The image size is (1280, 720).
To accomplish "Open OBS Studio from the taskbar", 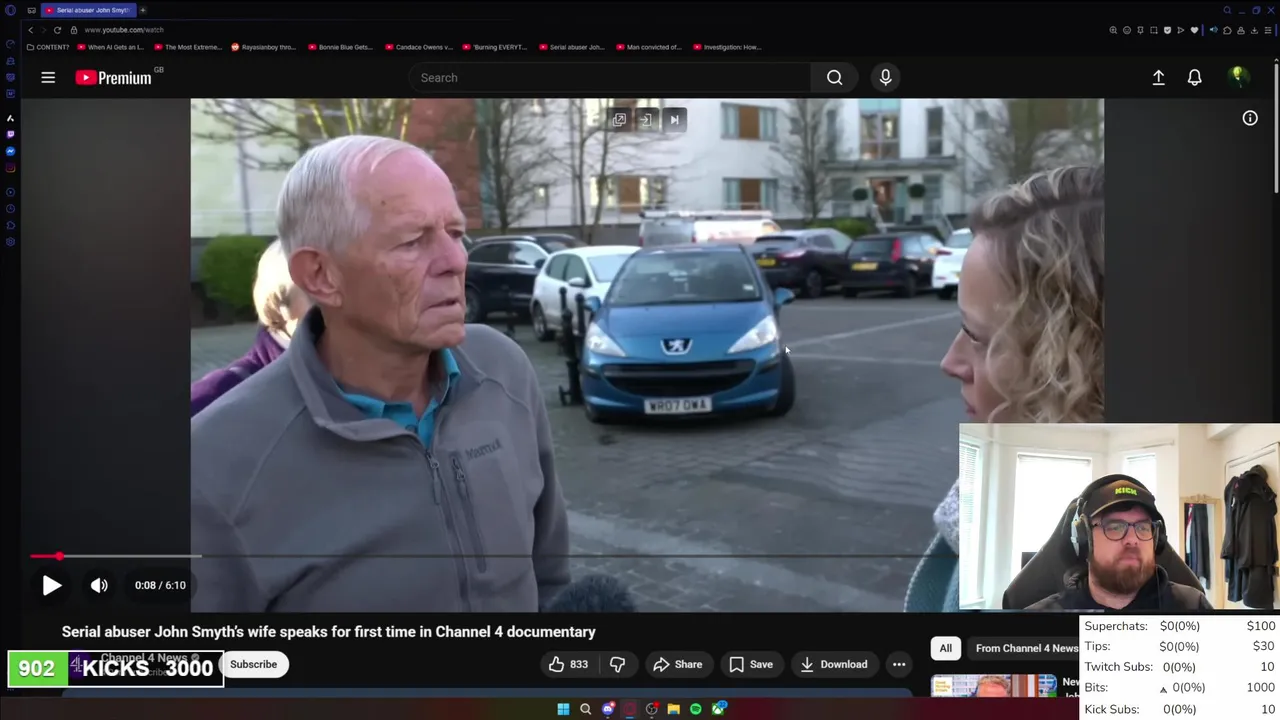I will (x=652, y=709).
